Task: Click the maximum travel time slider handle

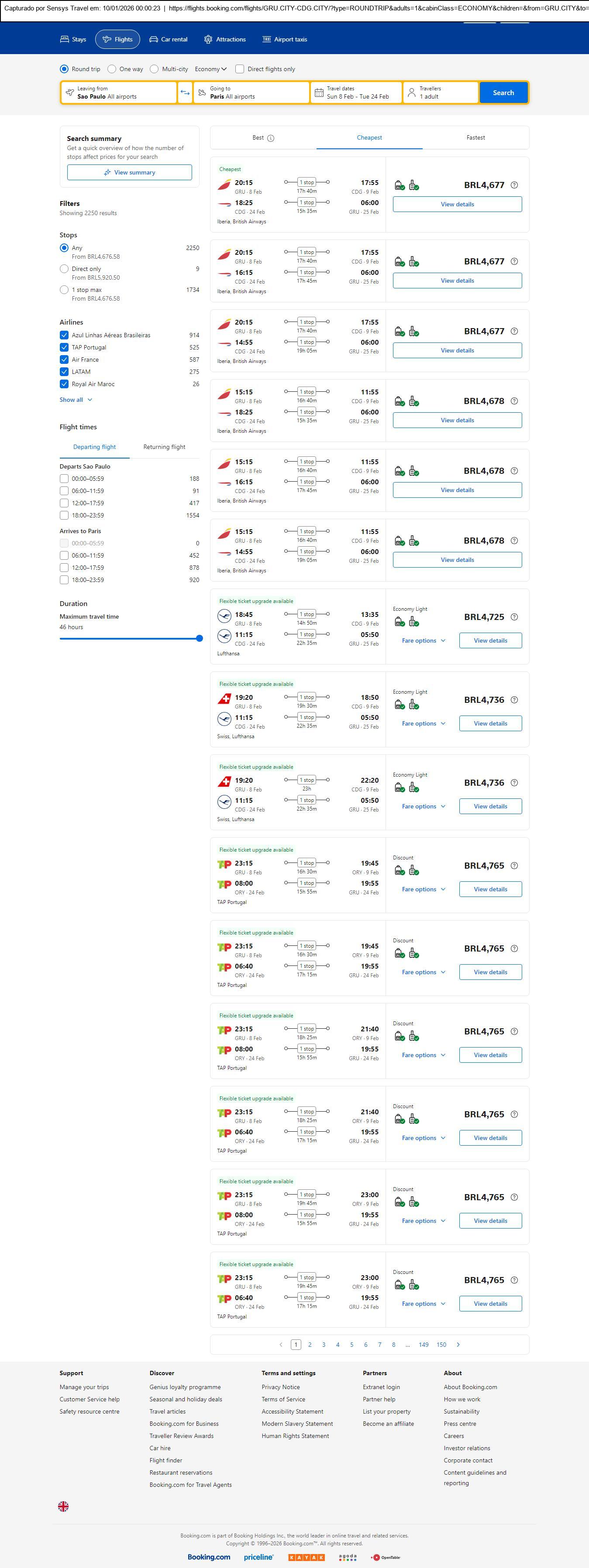Action: click(x=199, y=639)
